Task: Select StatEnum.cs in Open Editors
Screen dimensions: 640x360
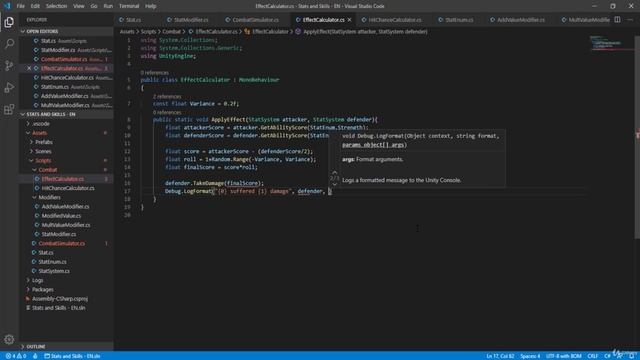Action: (55, 87)
